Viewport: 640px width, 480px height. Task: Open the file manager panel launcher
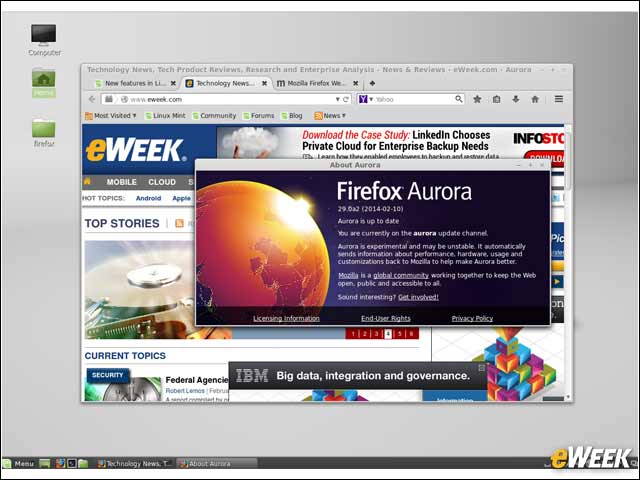pyautogui.click(x=83, y=463)
